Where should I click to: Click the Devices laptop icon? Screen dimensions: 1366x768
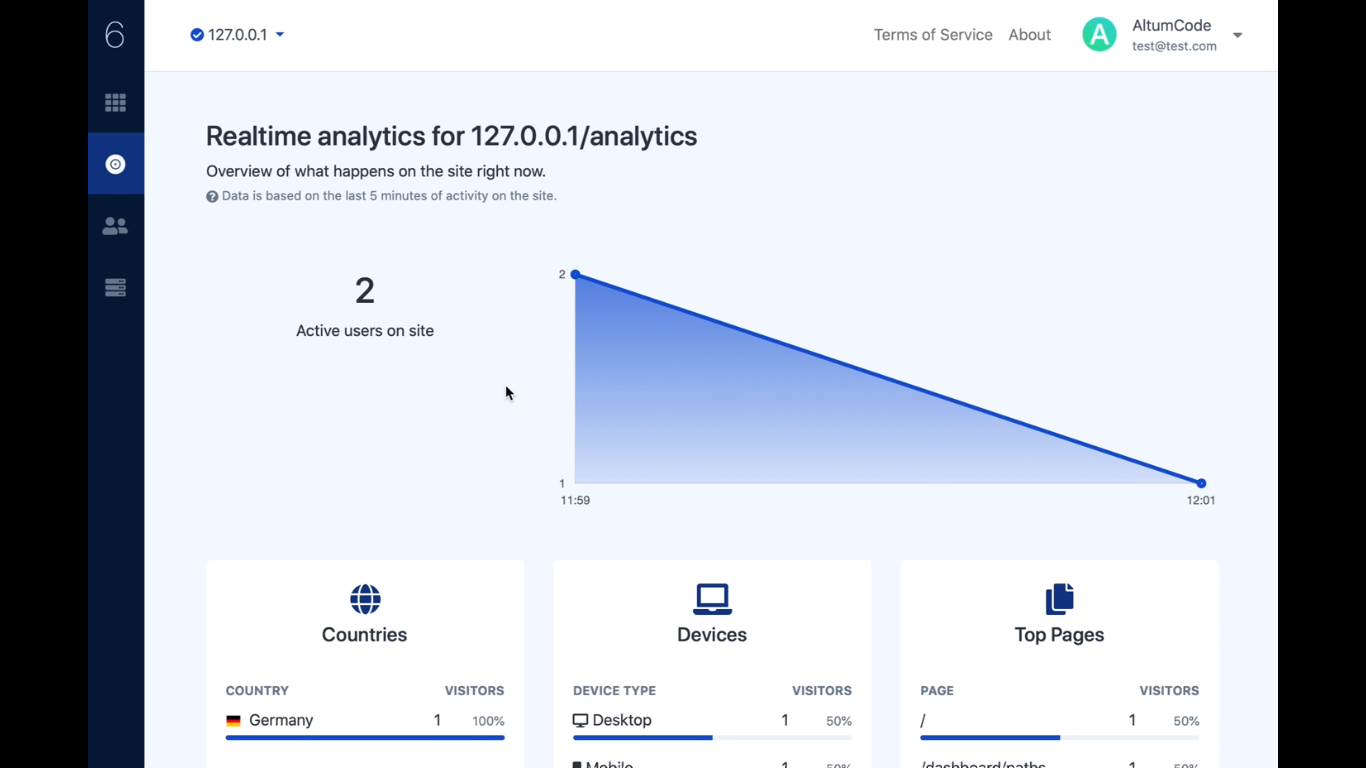coord(712,599)
